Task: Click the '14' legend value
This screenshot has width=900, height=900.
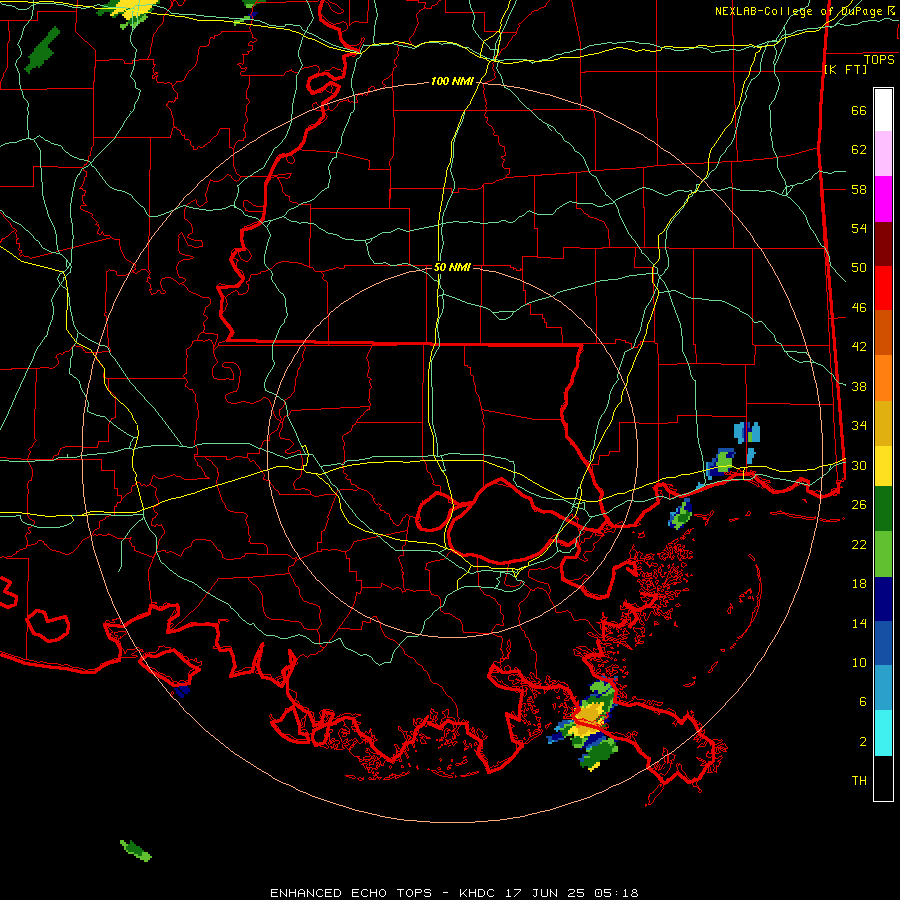Action: point(859,623)
